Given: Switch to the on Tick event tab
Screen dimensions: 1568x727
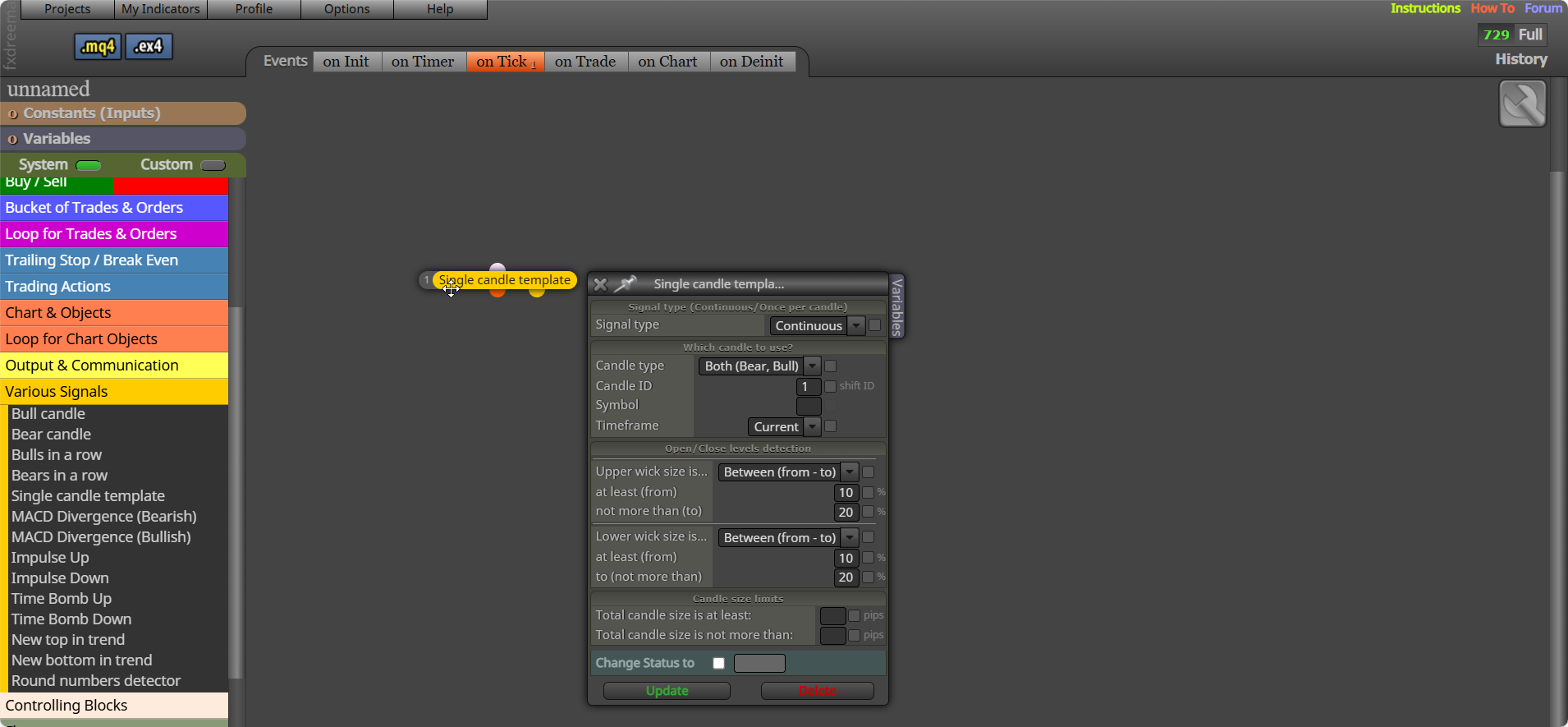Looking at the screenshot, I should 506,62.
